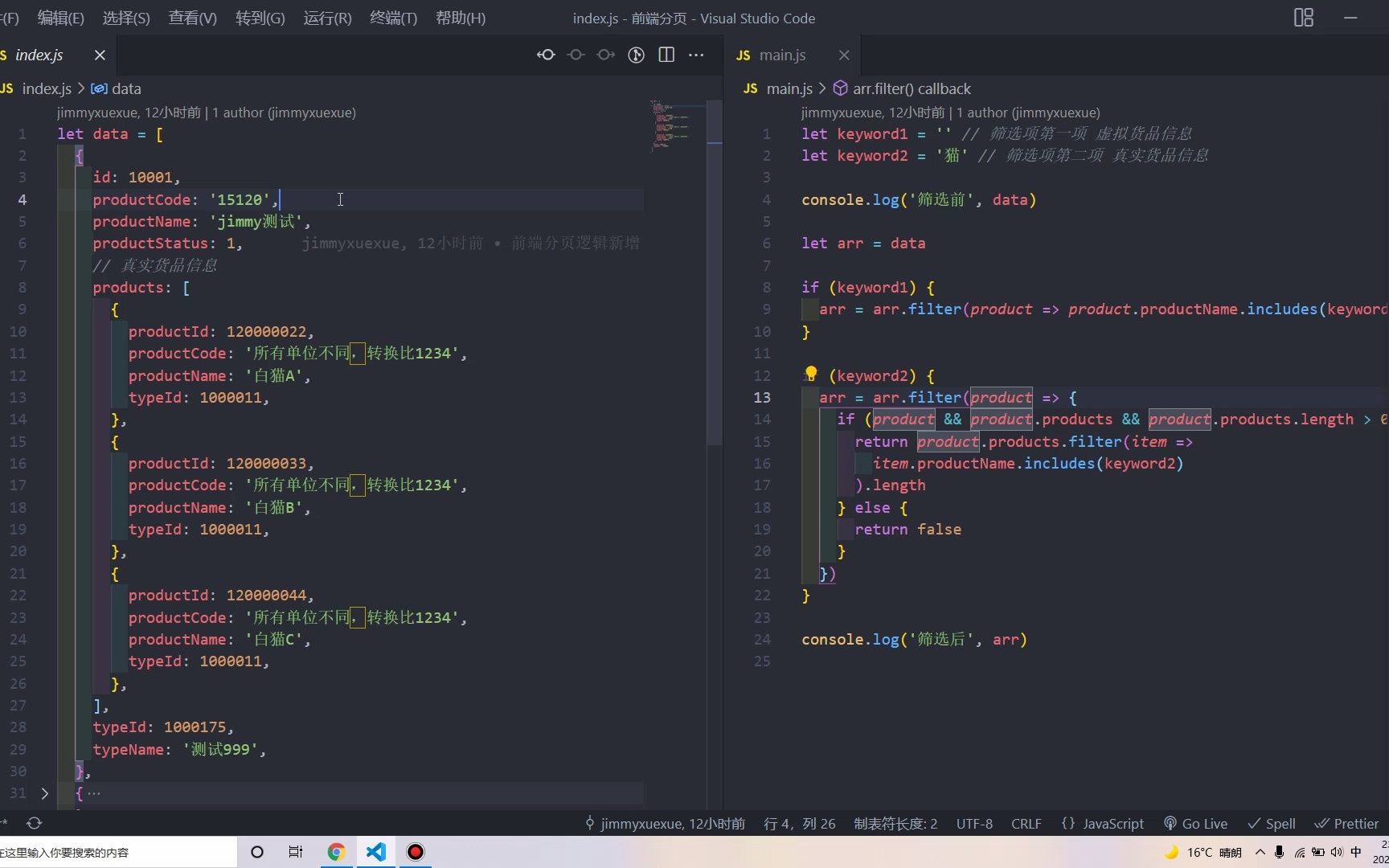Click the git blame status jimmyxuexue, 12小时前
Image resolution: width=1389 pixels, height=868 pixels.
point(665,823)
